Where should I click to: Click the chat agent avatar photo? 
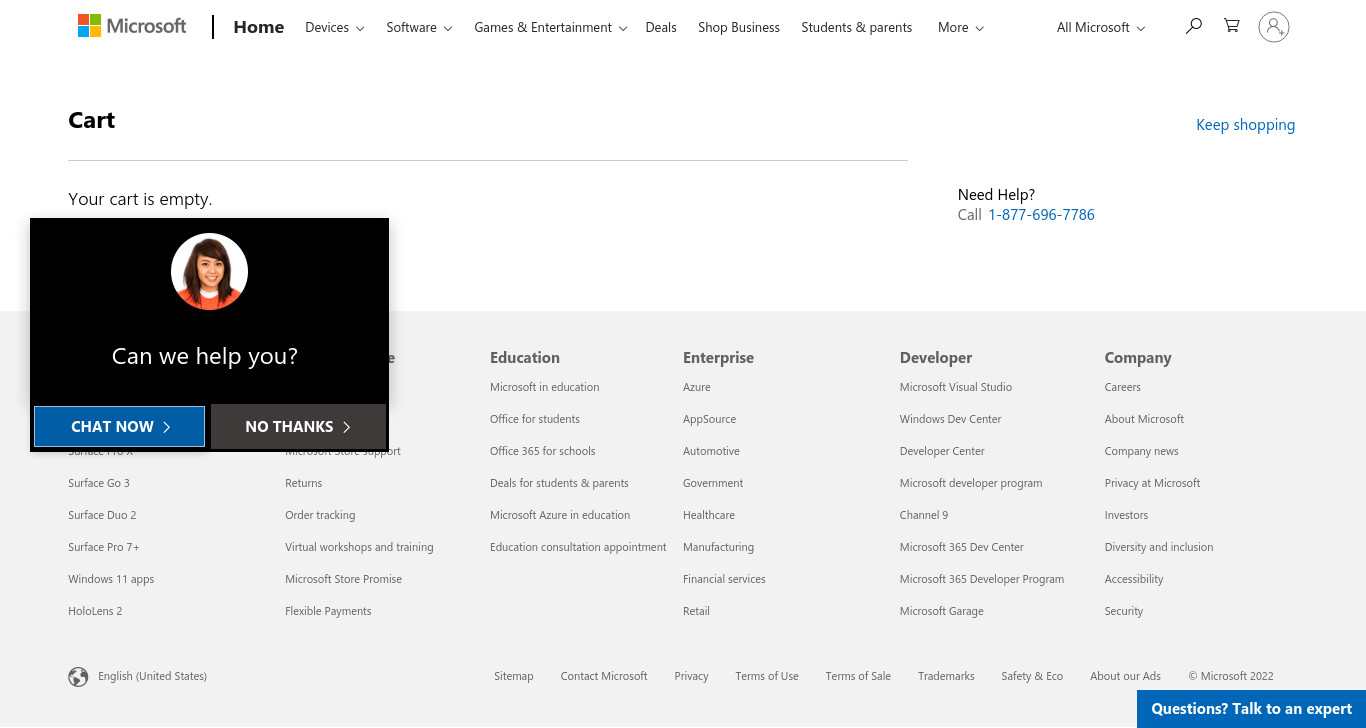coord(209,271)
